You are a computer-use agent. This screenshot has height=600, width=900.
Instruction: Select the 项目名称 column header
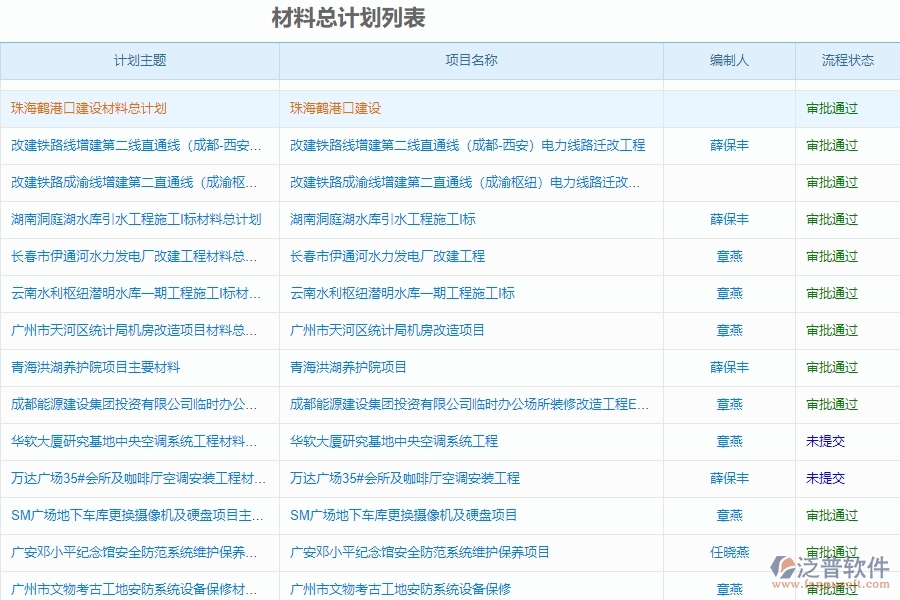pyautogui.click(x=472, y=61)
